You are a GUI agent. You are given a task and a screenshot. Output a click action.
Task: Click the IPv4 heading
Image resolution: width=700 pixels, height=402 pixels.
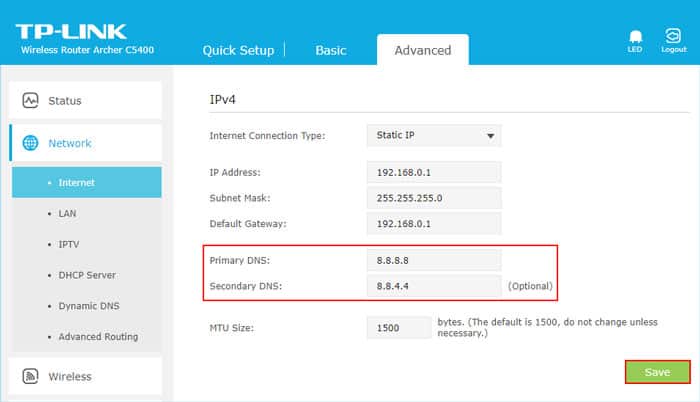click(222, 99)
